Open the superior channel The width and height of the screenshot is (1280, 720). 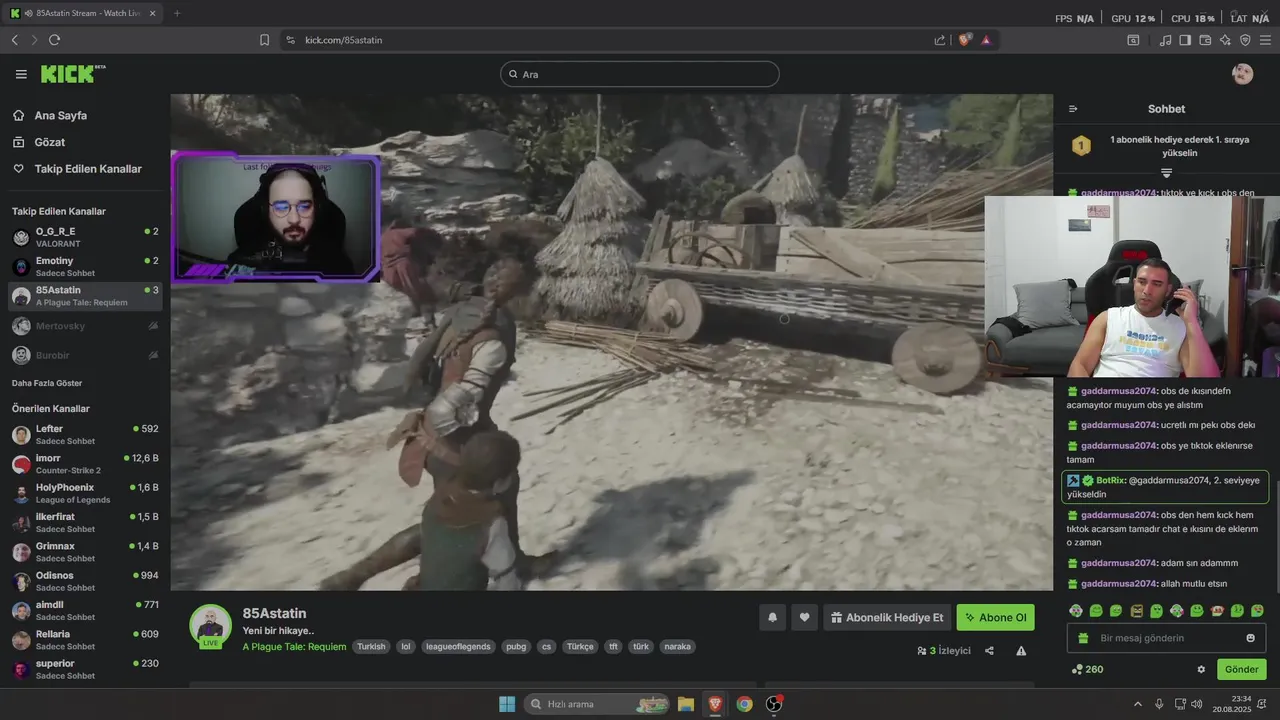(x=85, y=669)
